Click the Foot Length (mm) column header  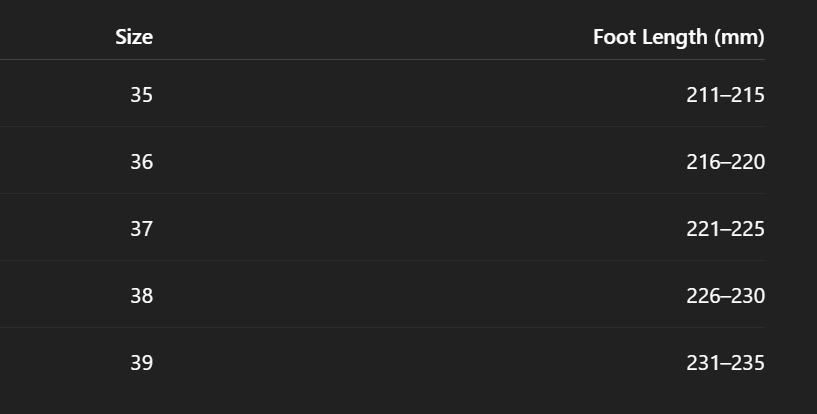pyautogui.click(x=678, y=38)
